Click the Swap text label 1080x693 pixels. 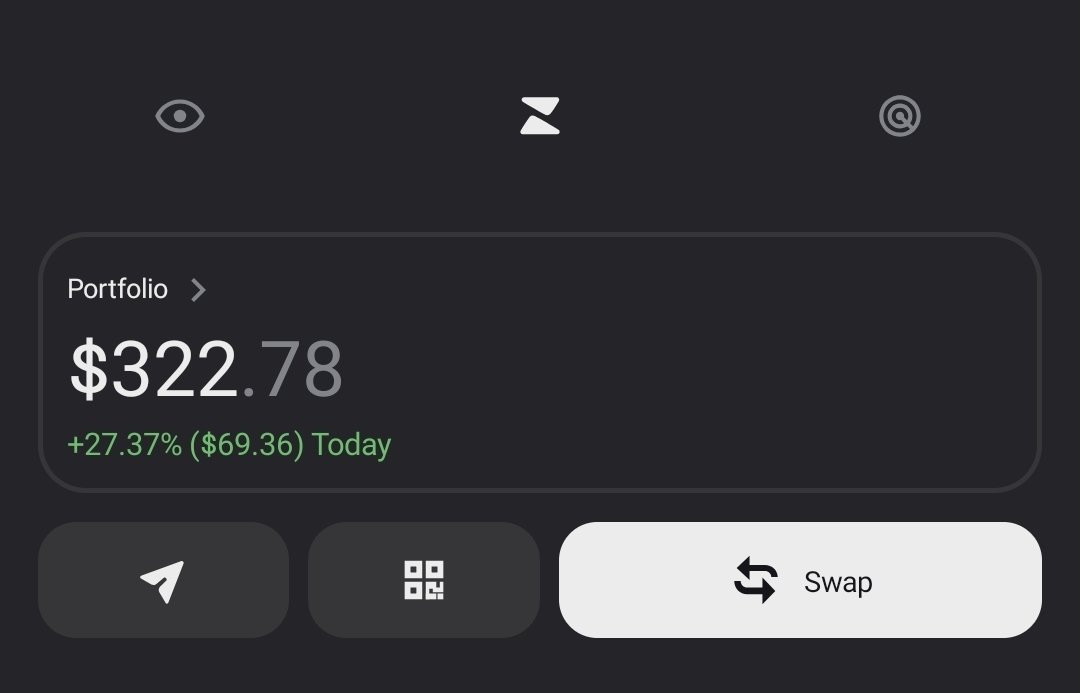pyautogui.click(x=838, y=582)
